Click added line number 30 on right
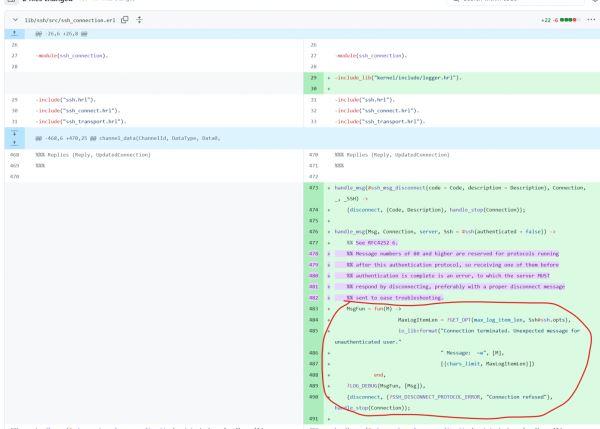 (313, 89)
